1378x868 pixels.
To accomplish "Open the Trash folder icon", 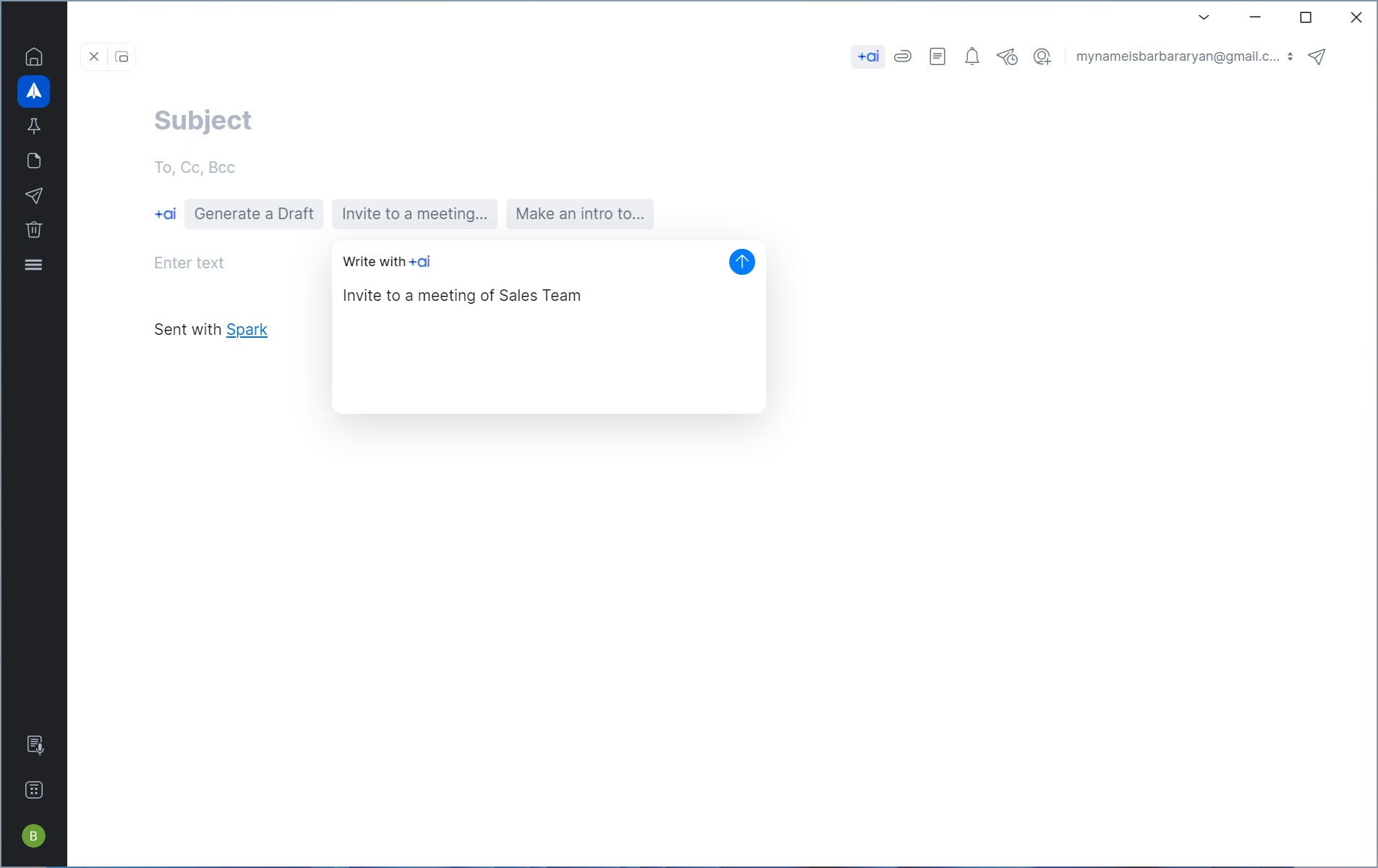I will [33, 230].
